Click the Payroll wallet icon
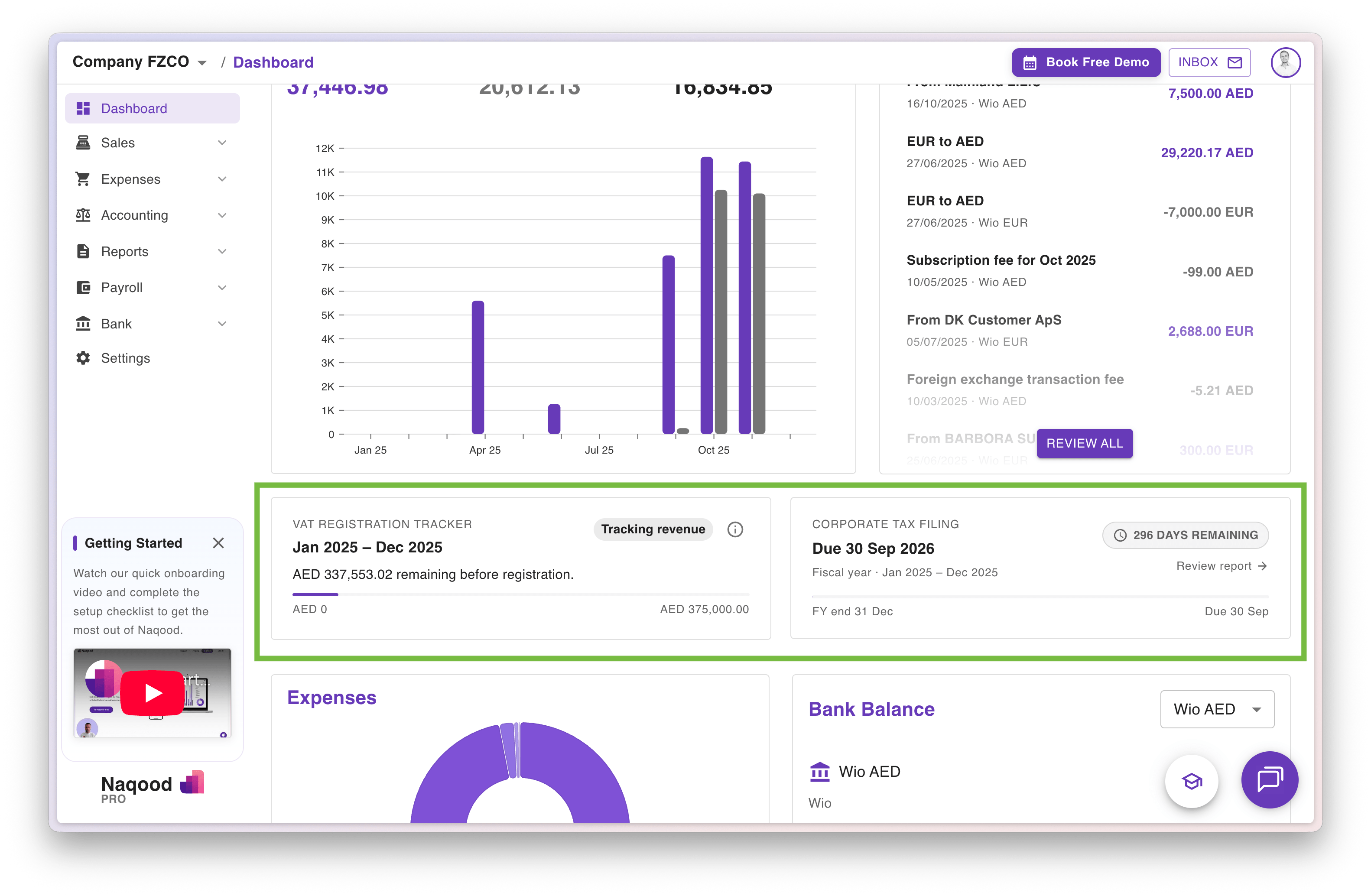 [x=83, y=287]
